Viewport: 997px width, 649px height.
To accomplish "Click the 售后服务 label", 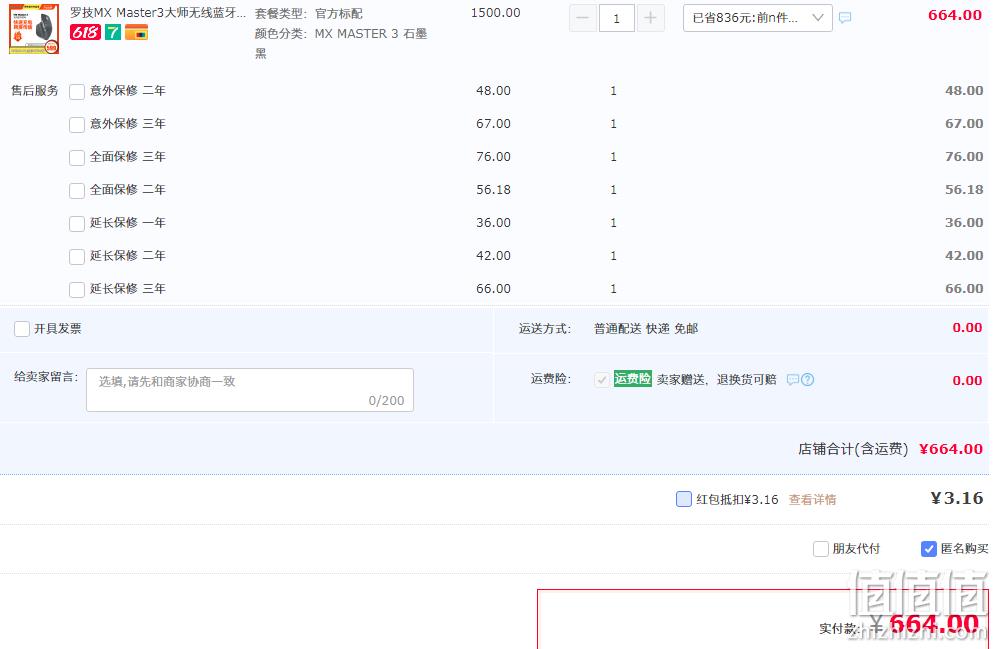I will pos(34,91).
